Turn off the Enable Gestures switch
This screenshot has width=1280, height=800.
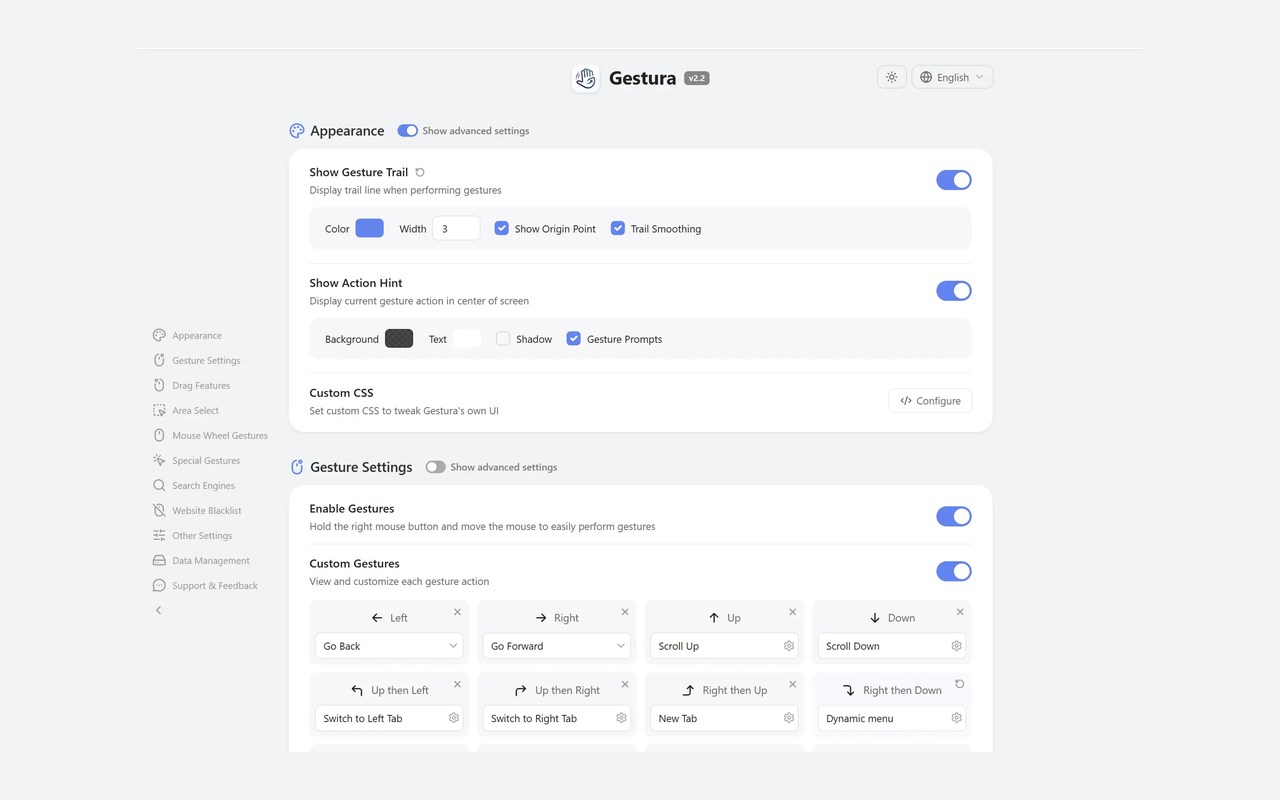click(x=954, y=516)
